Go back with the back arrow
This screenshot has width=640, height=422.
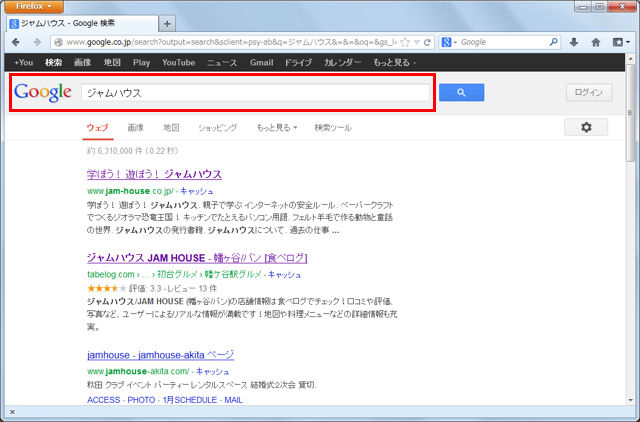[x=16, y=42]
